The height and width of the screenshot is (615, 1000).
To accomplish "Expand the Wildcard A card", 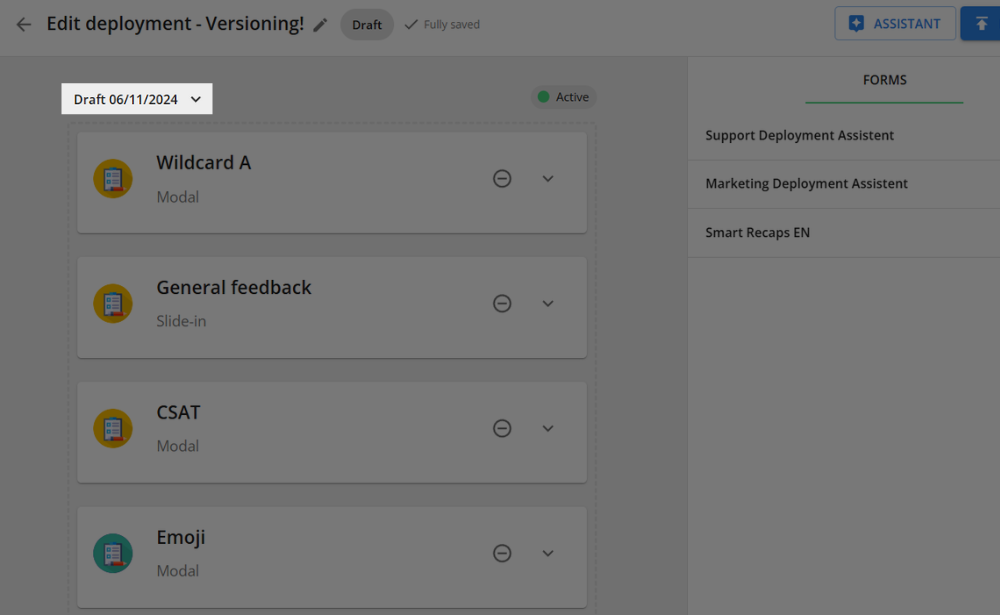I will click(548, 178).
